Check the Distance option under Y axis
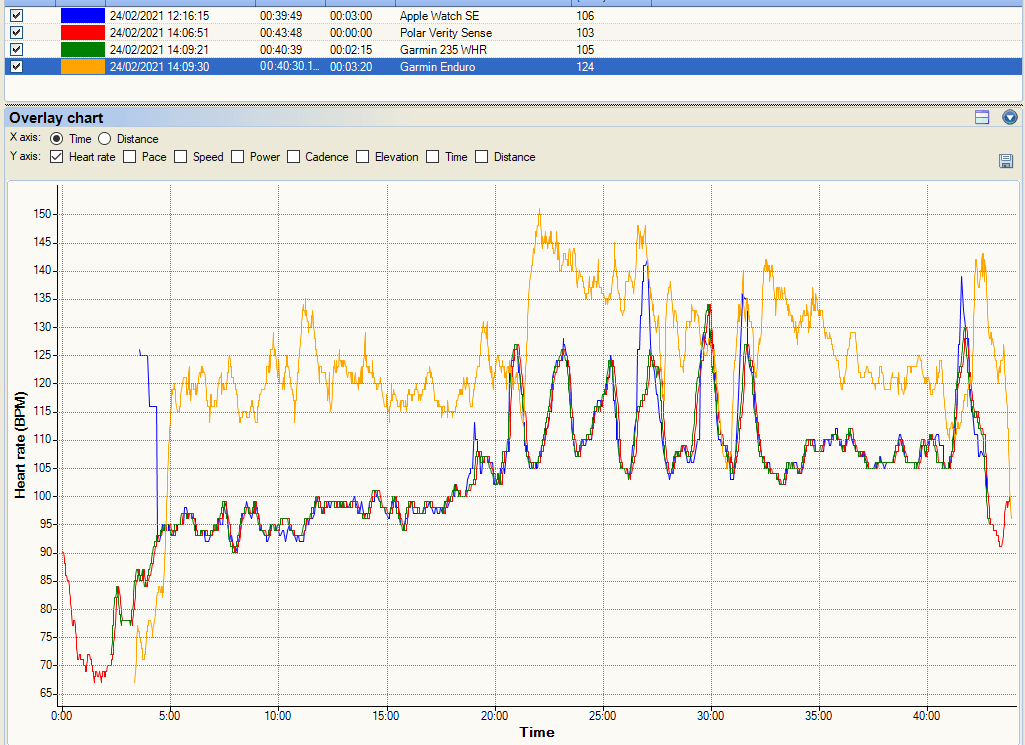 click(481, 157)
